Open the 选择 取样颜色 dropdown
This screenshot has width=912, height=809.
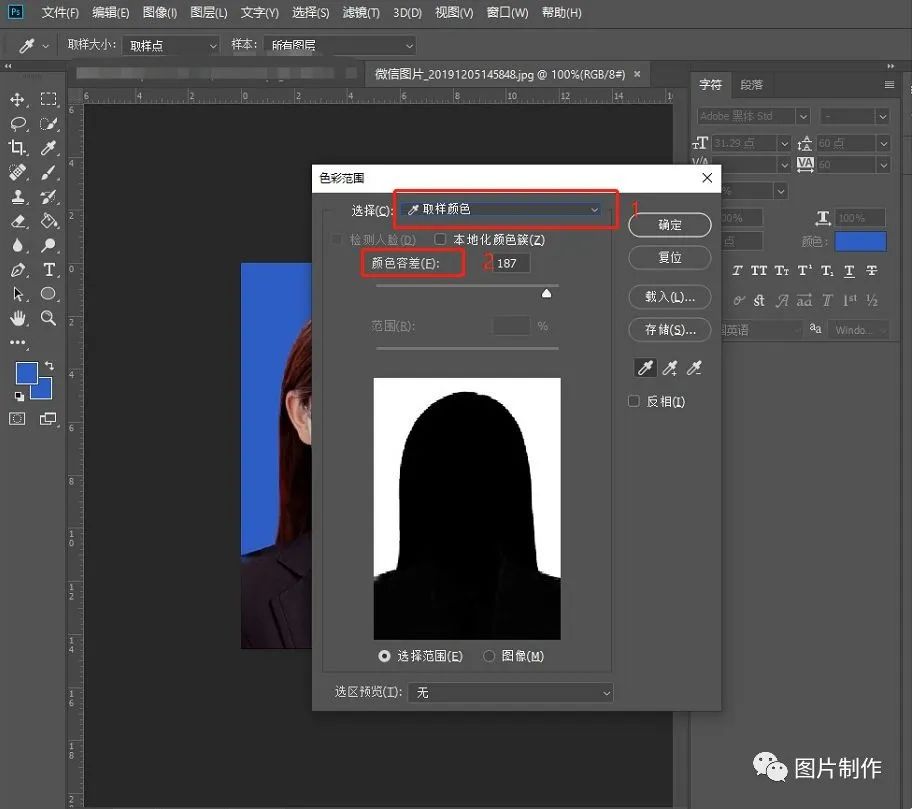point(503,209)
